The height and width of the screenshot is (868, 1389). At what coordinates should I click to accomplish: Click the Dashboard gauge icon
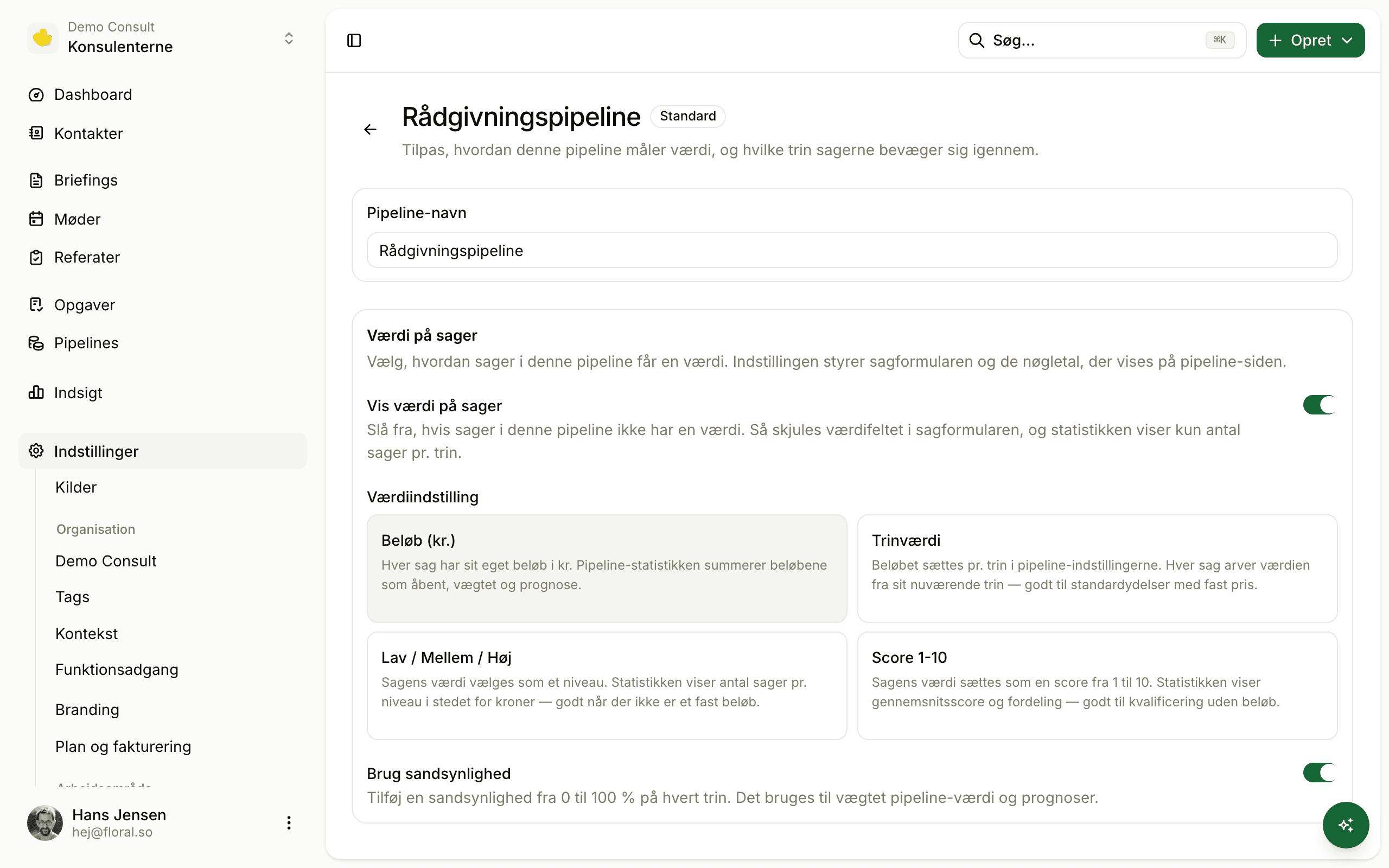coord(36,95)
